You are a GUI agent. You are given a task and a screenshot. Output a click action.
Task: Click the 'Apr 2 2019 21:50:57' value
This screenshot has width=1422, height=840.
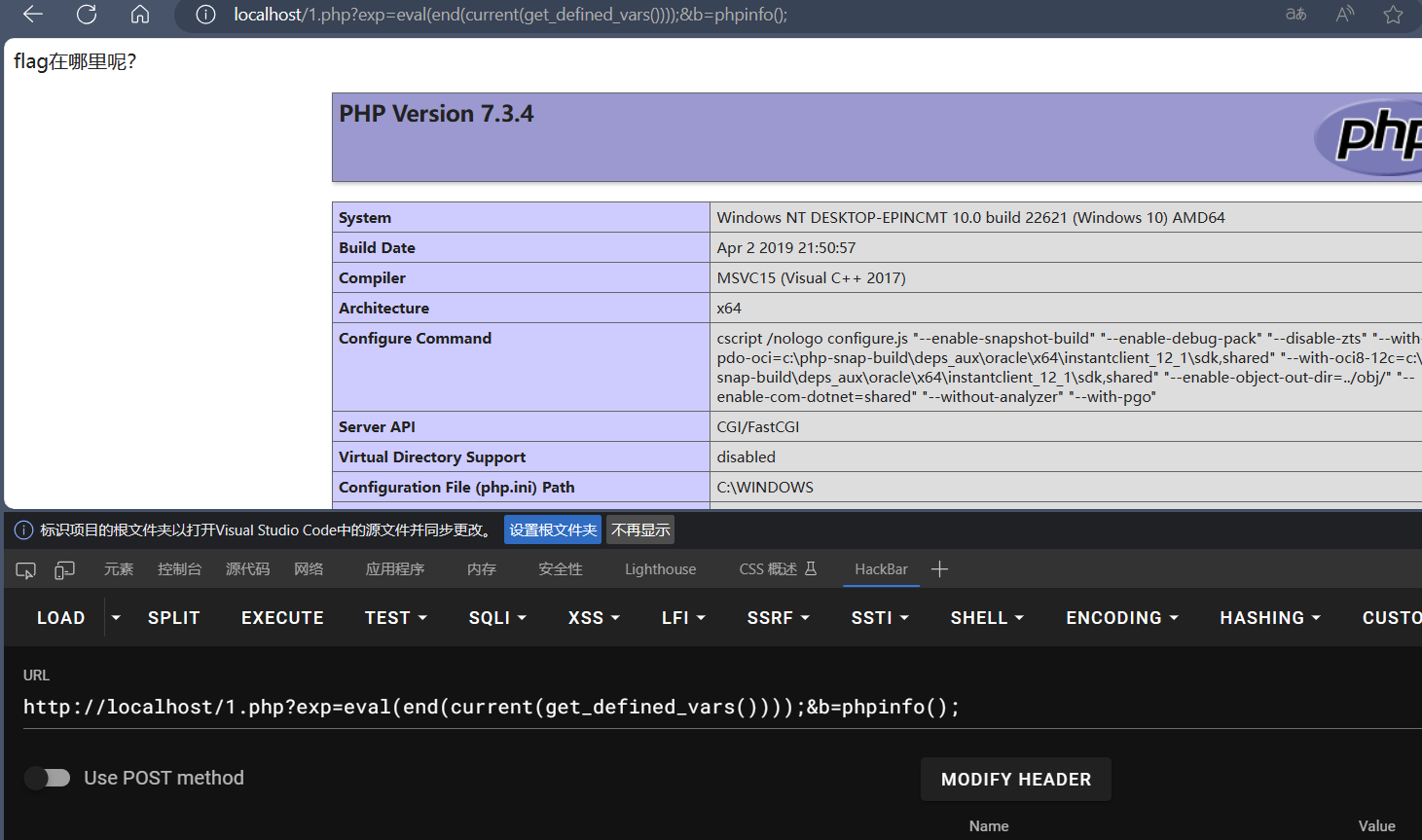[786, 247]
